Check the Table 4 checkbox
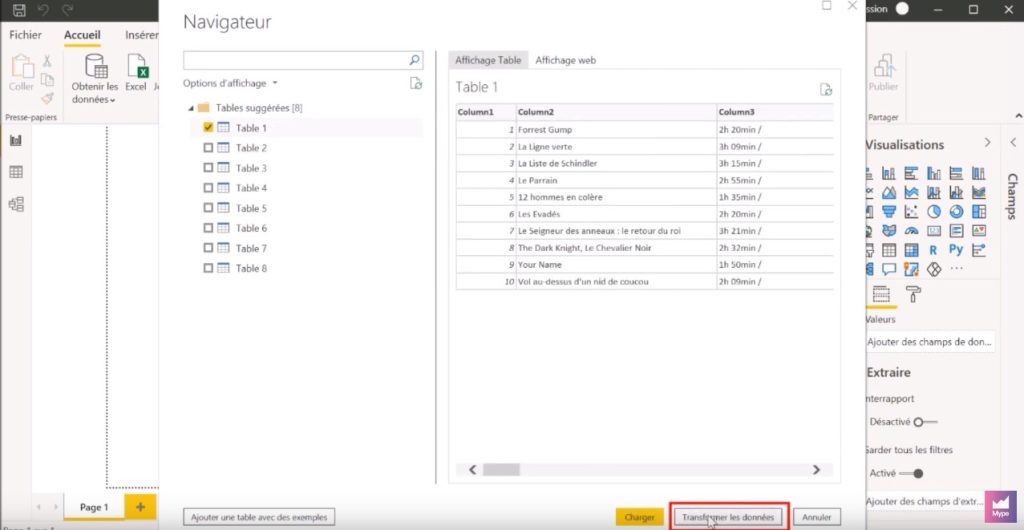1024x530 pixels. pos(208,188)
